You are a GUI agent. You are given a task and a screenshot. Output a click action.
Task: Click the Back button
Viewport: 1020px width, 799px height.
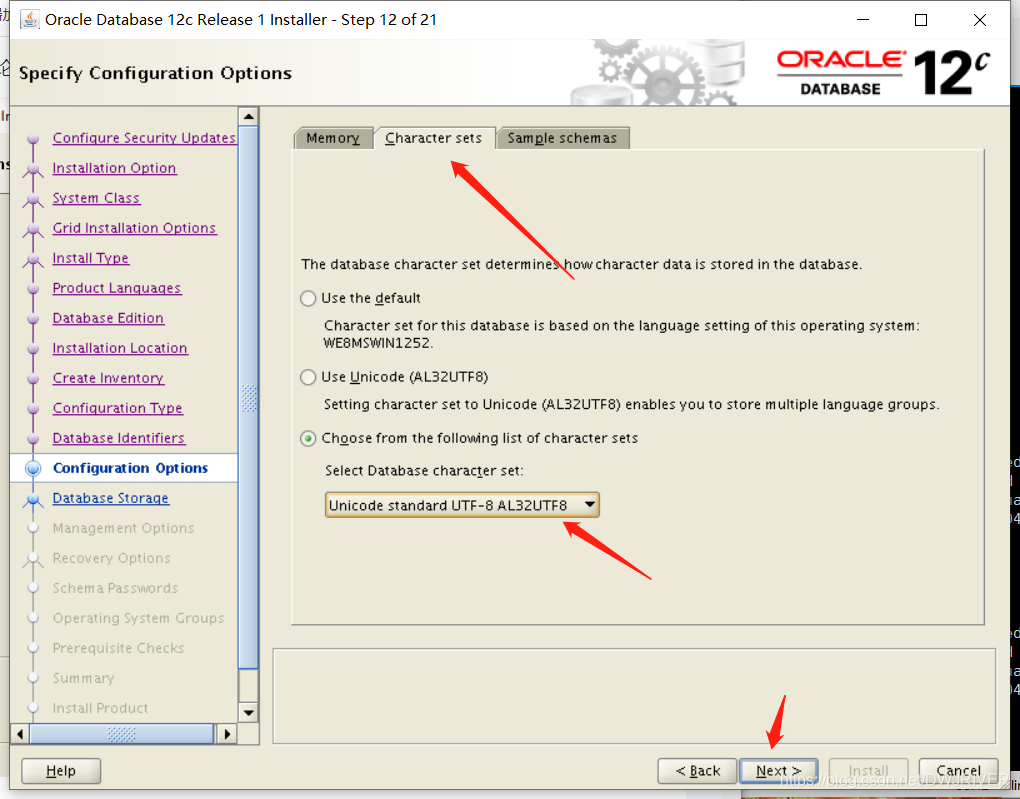click(697, 771)
